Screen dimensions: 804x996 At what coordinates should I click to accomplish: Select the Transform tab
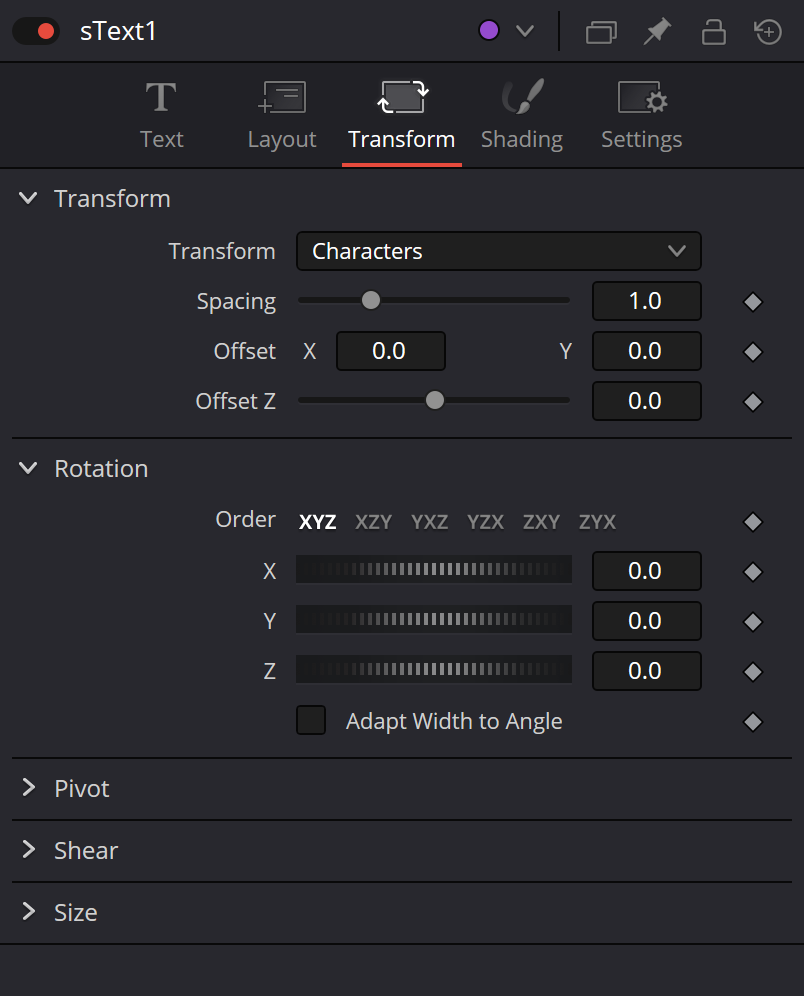(401, 116)
